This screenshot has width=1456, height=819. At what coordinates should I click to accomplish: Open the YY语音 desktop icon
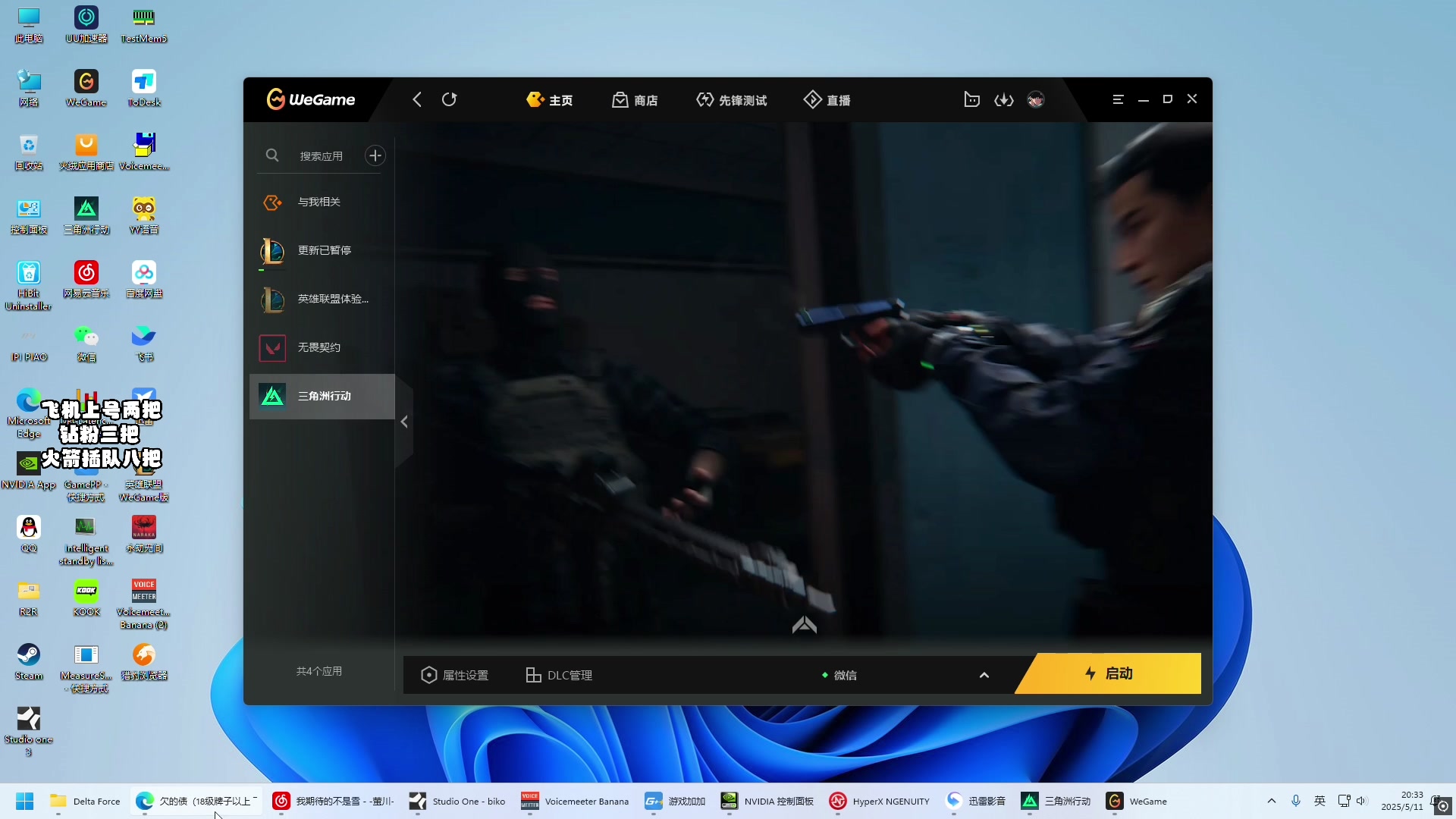coord(144,215)
